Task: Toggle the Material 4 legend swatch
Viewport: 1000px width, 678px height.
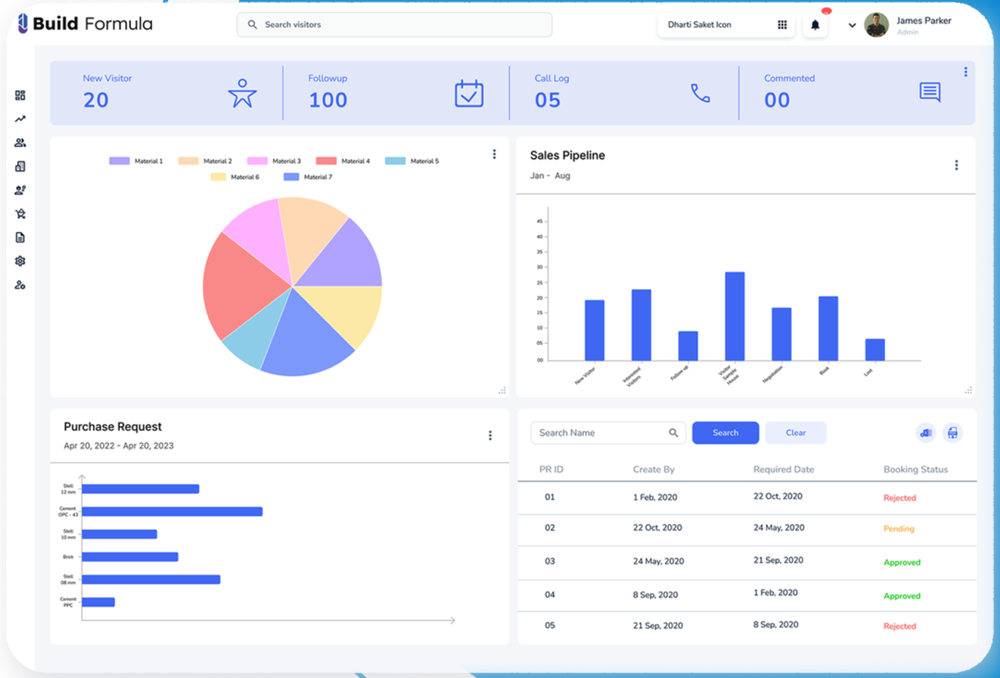Action: [x=326, y=161]
